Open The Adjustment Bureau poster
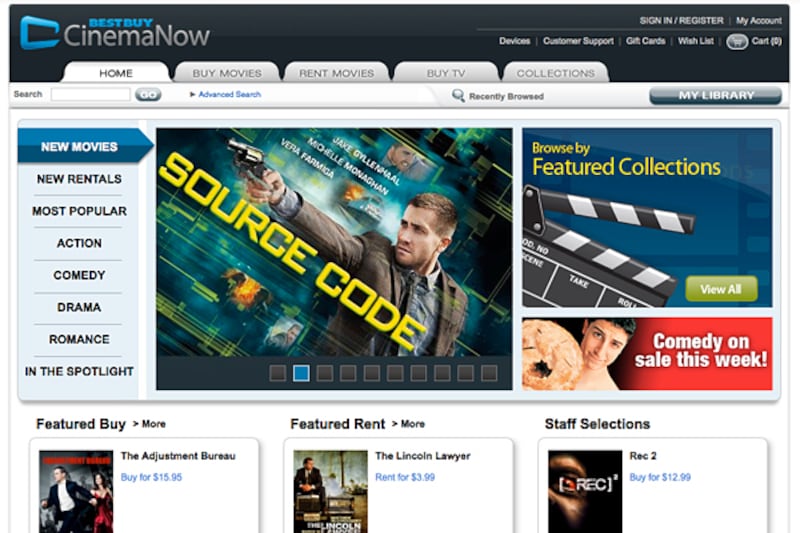This screenshot has height=533, width=800. [76, 492]
